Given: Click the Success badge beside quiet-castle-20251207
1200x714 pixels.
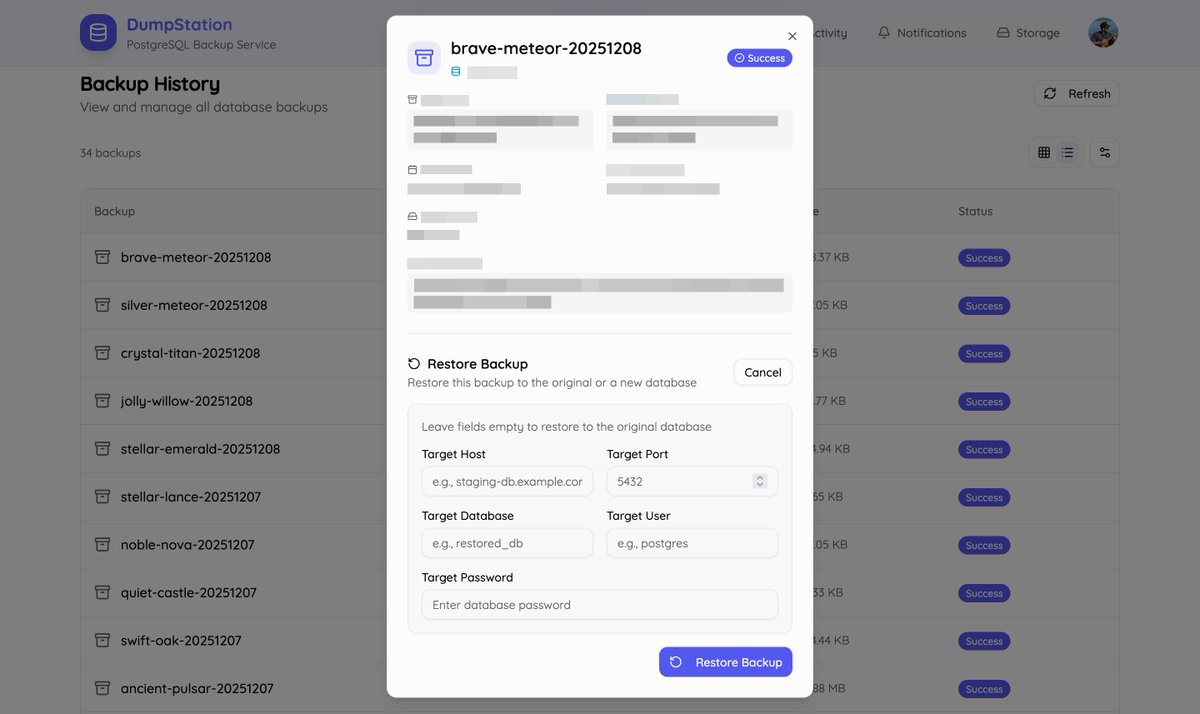Looking at the screenshot, I should point(983,592).
